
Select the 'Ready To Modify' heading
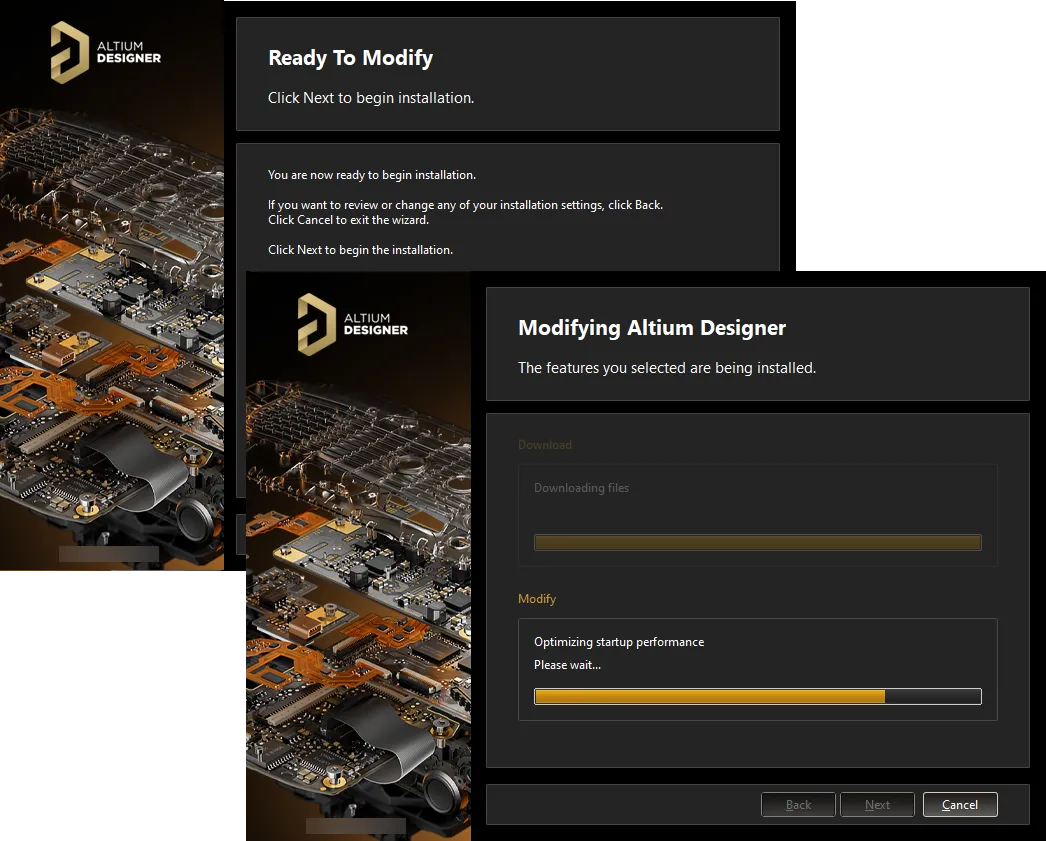click(350, 58)
